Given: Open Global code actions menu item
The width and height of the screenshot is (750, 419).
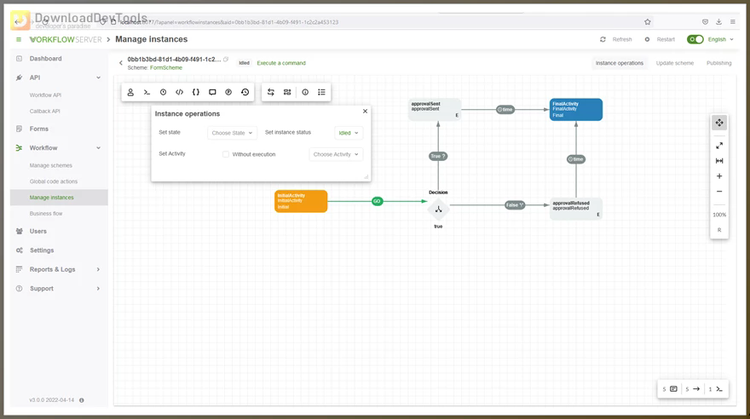Looking at the screenshot, I should point(54,181).
